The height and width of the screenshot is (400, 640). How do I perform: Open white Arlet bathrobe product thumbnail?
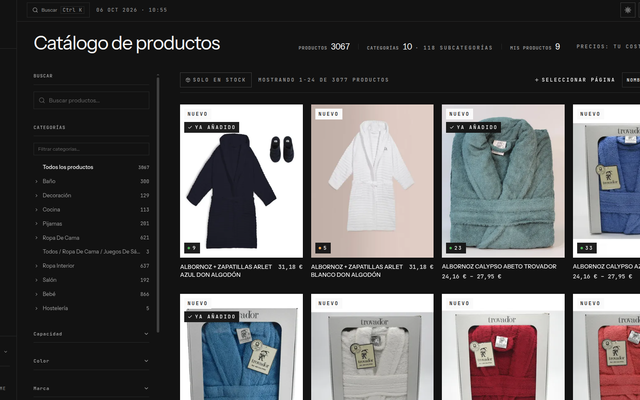click(372, 181)
